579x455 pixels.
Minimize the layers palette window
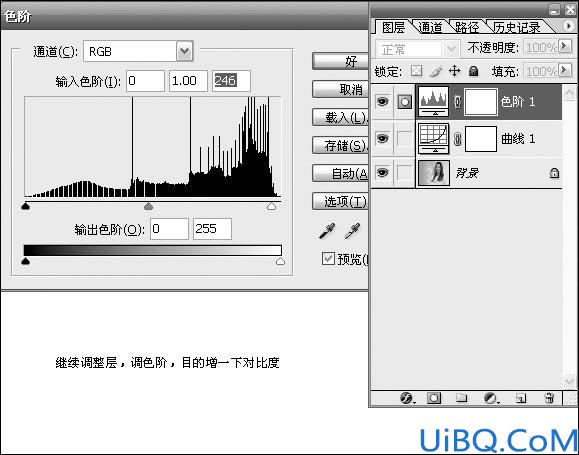(554, 10)
